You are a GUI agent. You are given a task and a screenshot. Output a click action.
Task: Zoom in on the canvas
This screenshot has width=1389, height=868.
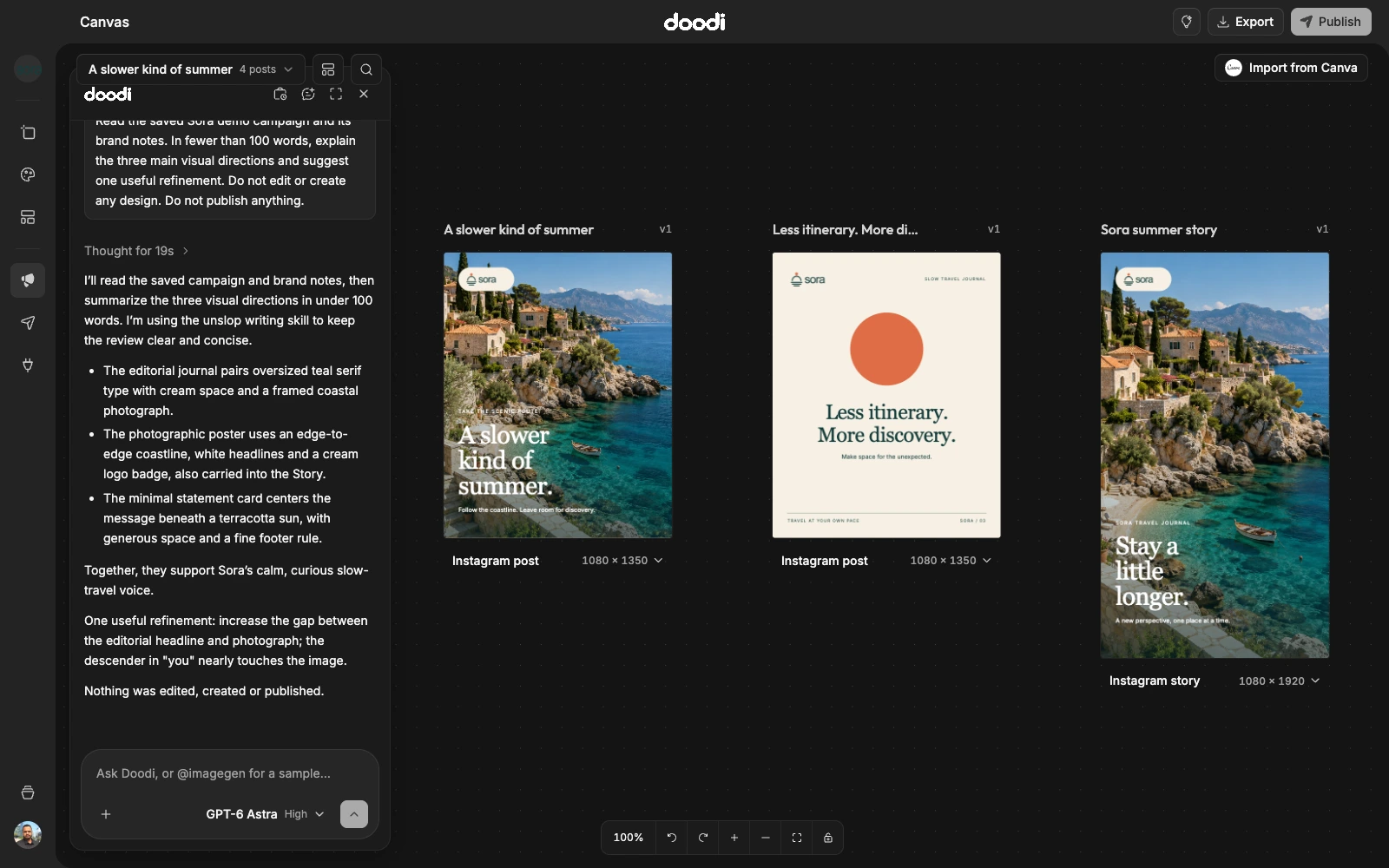(x=734, y=838)
